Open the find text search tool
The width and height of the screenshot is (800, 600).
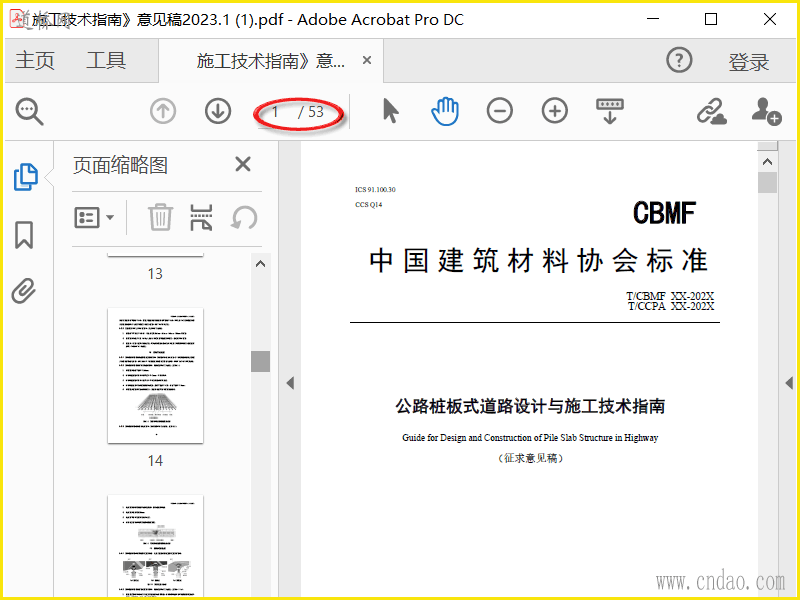29,111
